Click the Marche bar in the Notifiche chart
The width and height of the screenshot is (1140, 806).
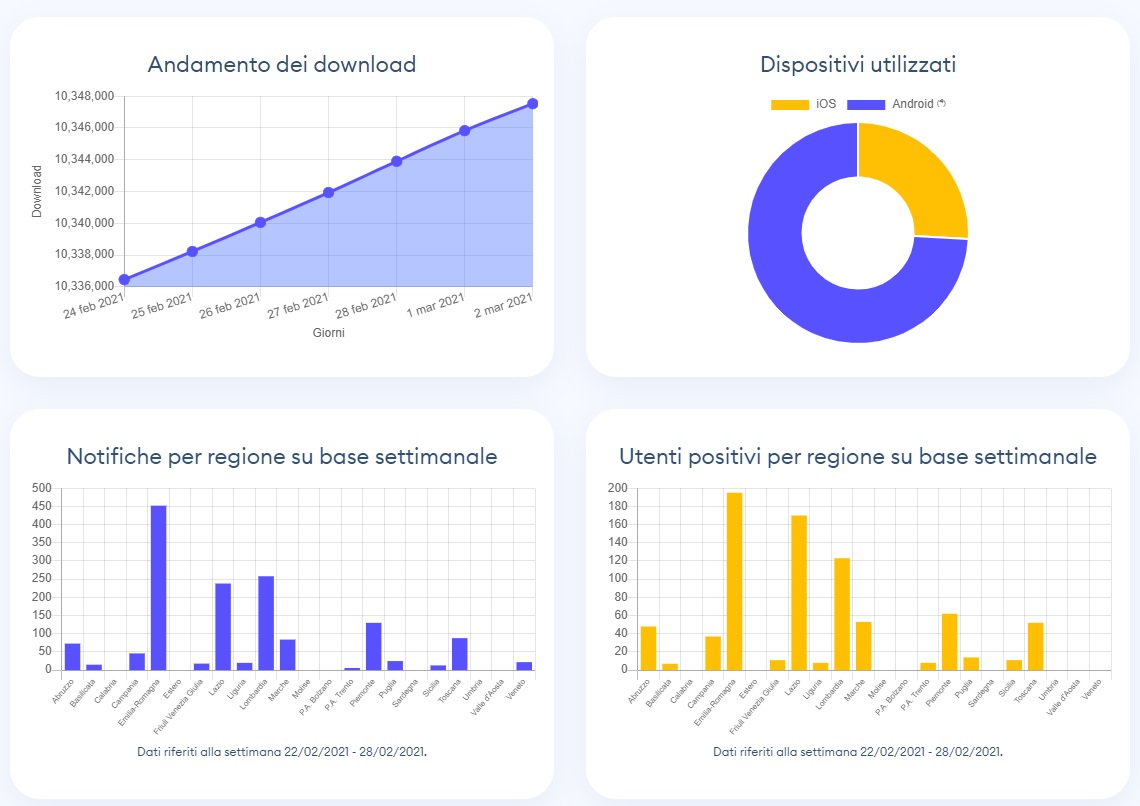288,654
